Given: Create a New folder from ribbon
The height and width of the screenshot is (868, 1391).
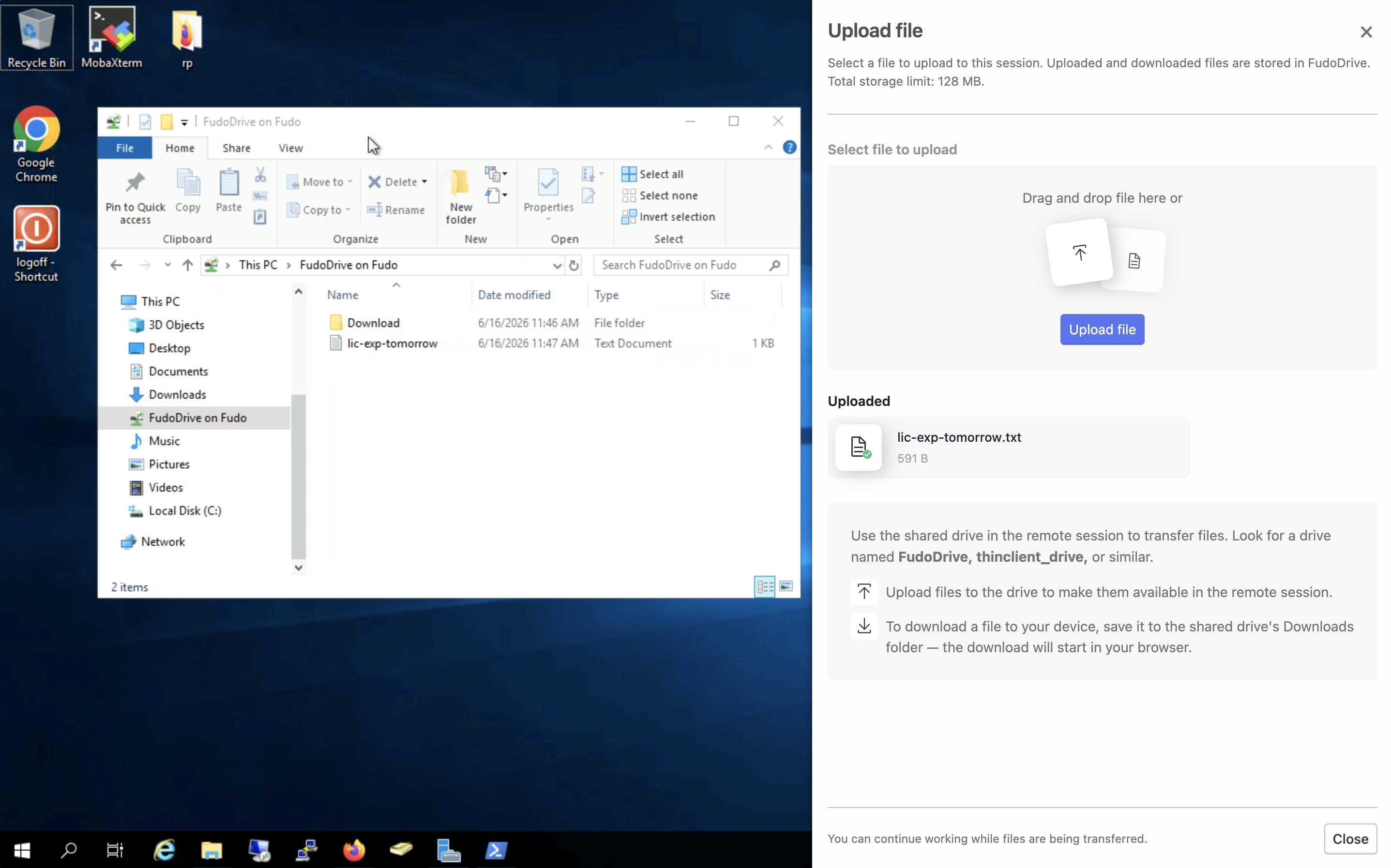Looking at the screenshot, I should point(460,197).
